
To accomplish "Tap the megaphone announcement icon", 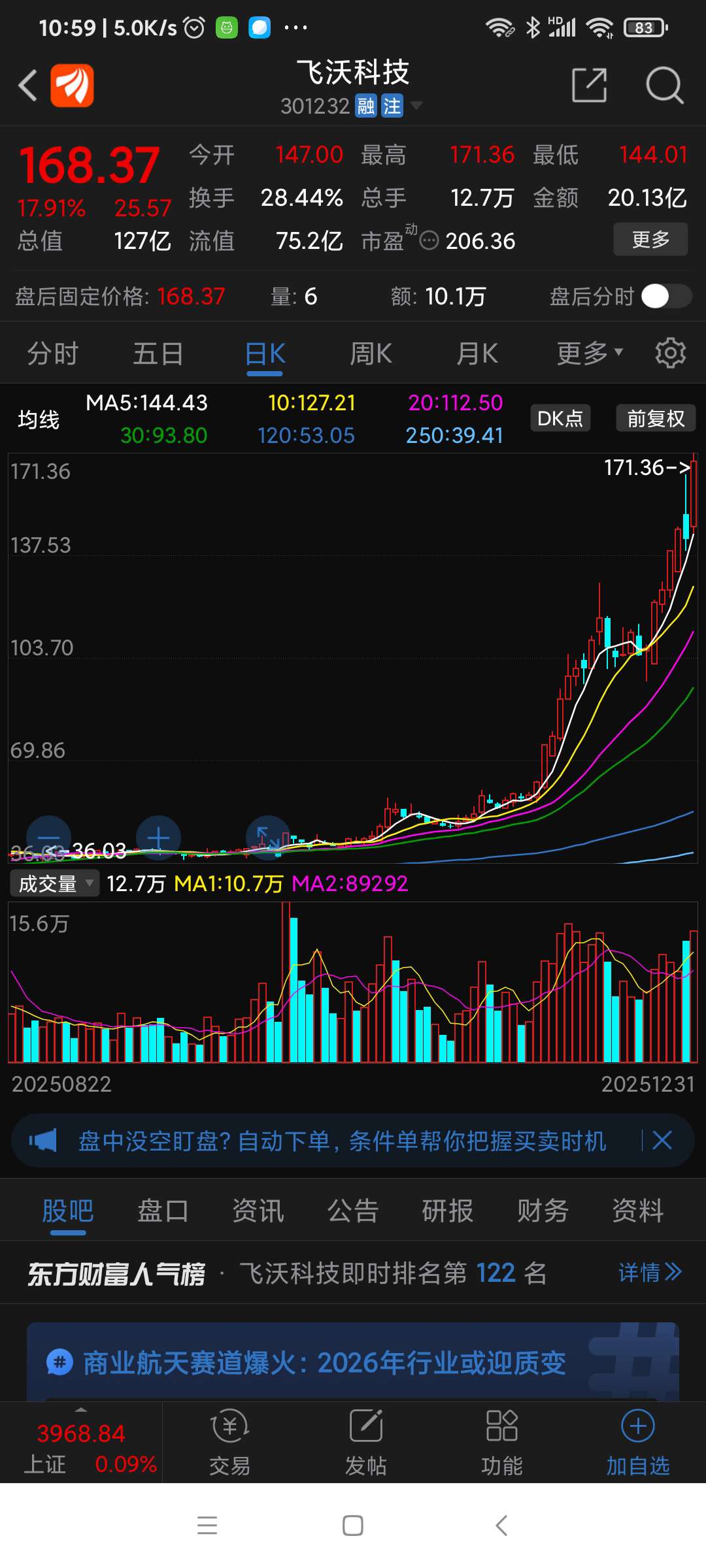I will click(x=43, y=1141).
